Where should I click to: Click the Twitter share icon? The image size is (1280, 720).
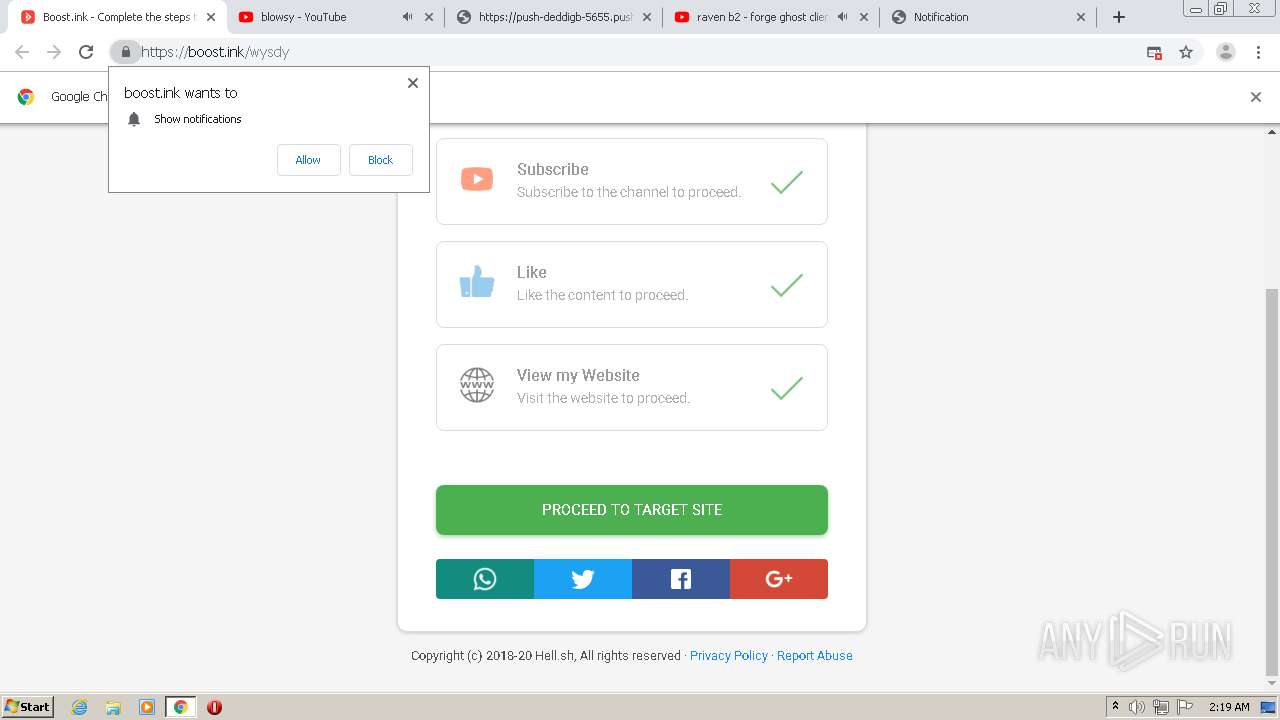(x=583, y=579)
